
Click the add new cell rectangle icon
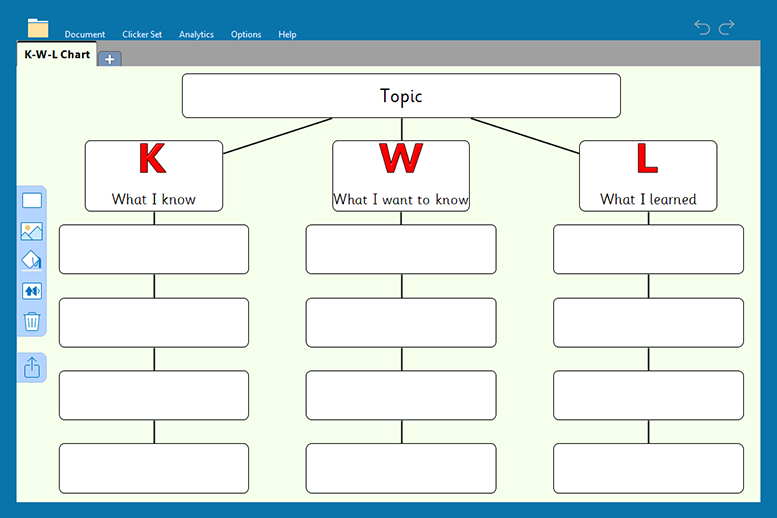click(x=32, y=201)
